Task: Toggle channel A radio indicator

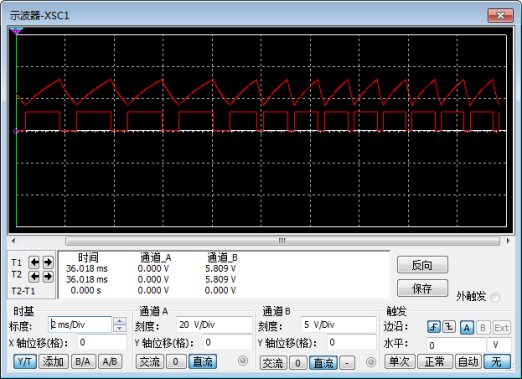Action: pos(243,361)
